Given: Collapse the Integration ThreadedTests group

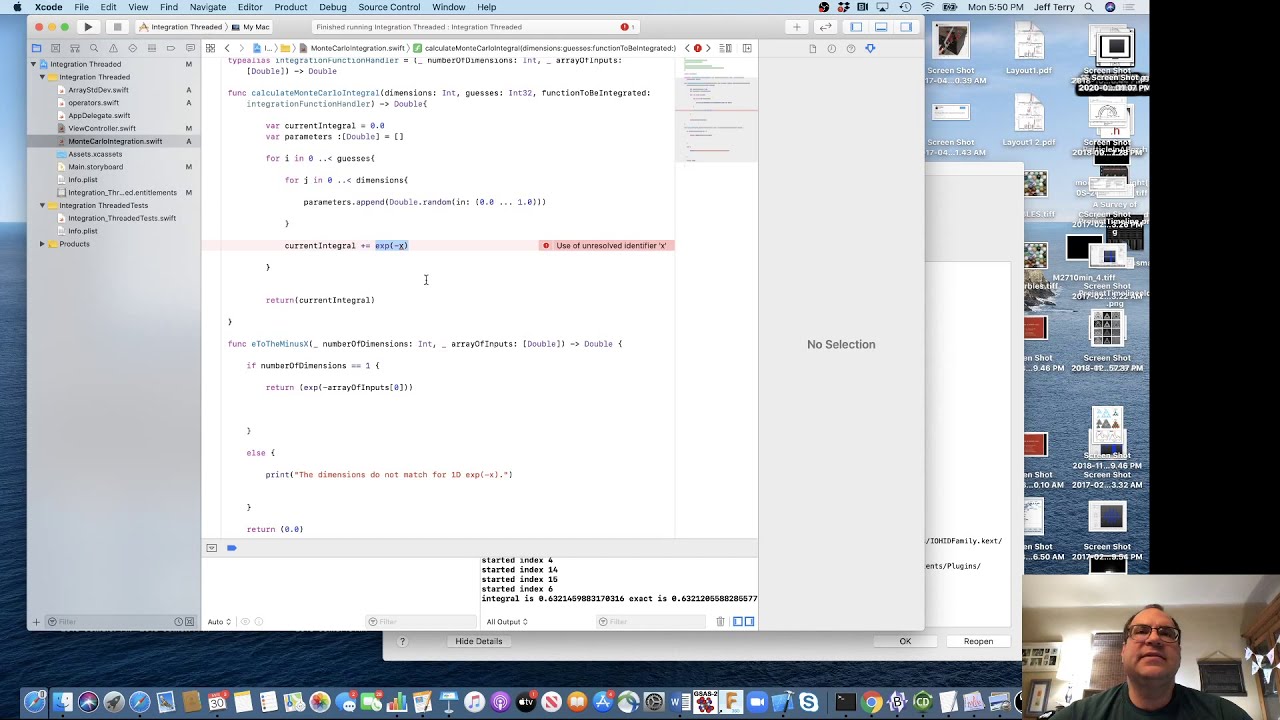Looking at the screenshot, I should coord(42,205).
